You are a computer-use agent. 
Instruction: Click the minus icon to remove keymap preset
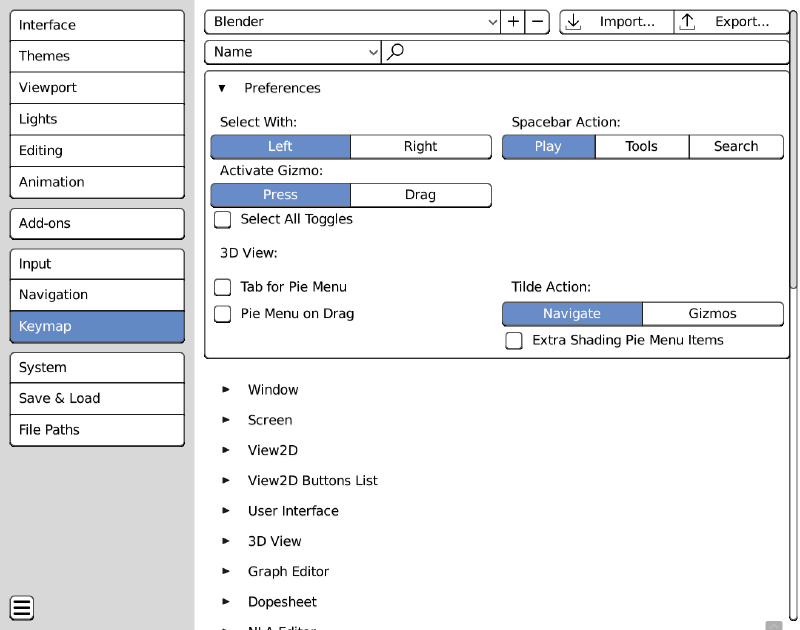(538, 22)
